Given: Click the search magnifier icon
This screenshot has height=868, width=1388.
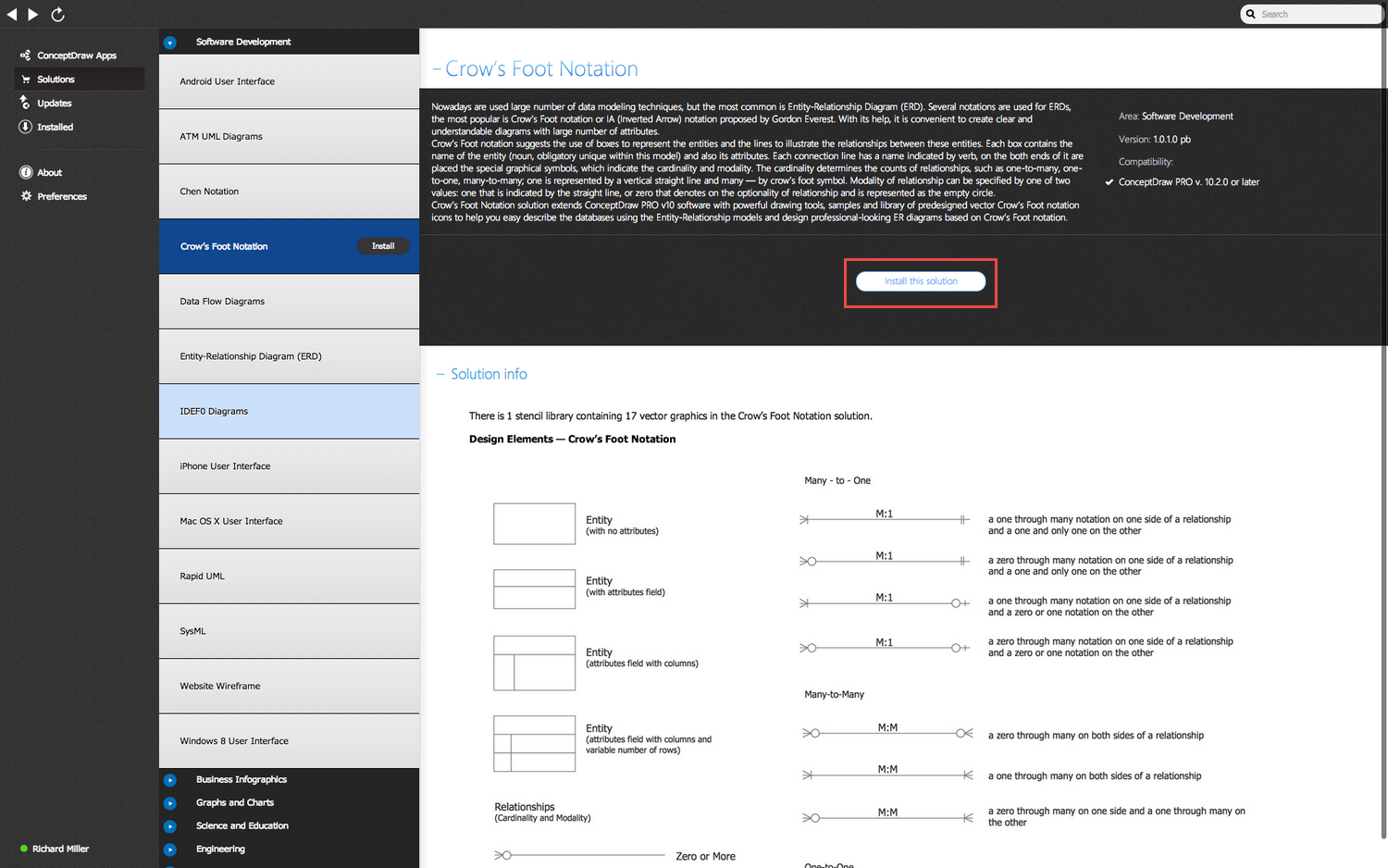Looking at the screenshot, I should tap(1251, 14).
